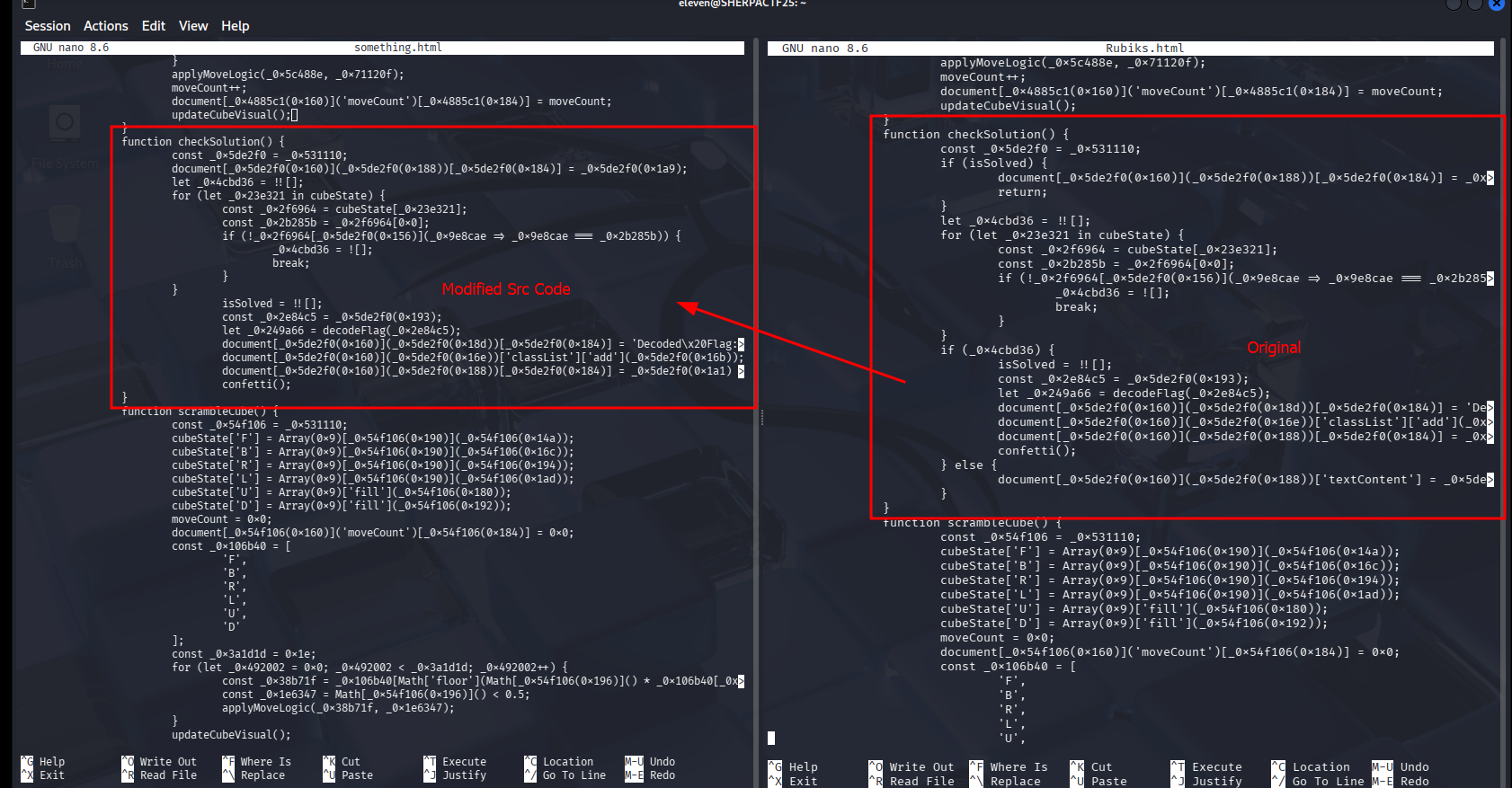Click Go To Line in the Rubiks.html pane
This screenshot has height=788, width=1512.
coord(1318,782)
